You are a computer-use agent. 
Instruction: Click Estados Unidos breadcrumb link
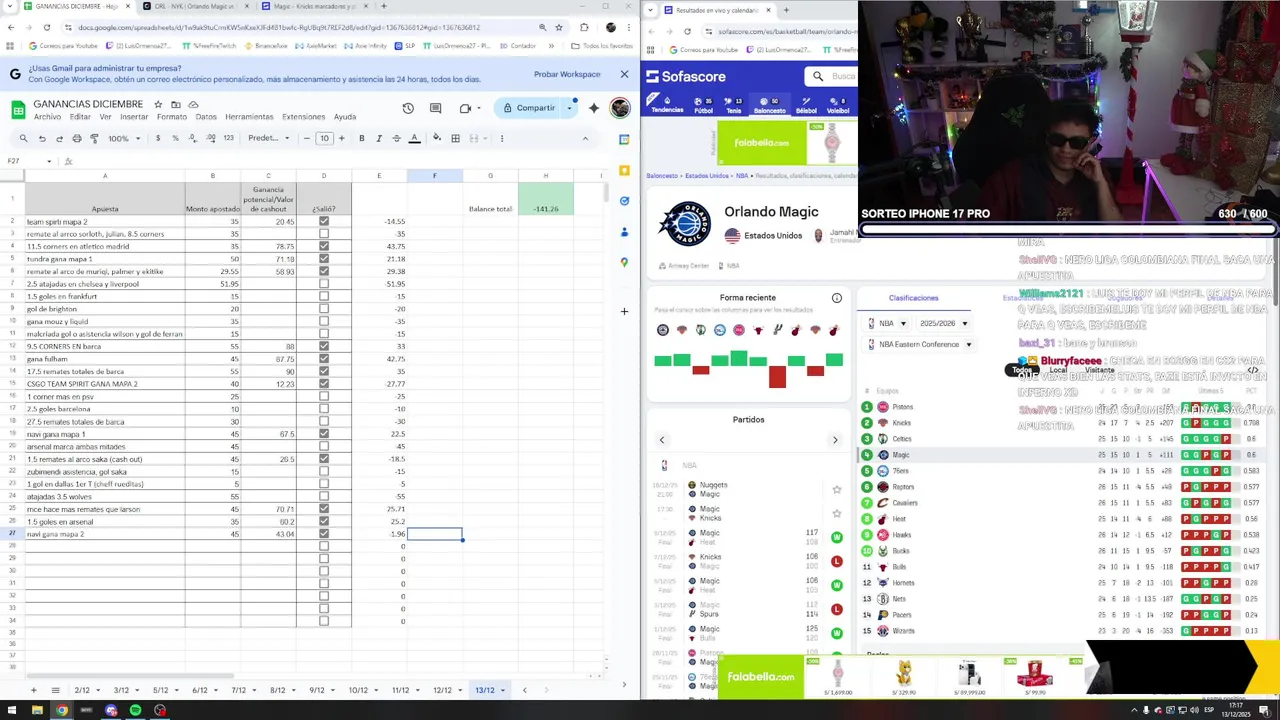pos(707,175)
